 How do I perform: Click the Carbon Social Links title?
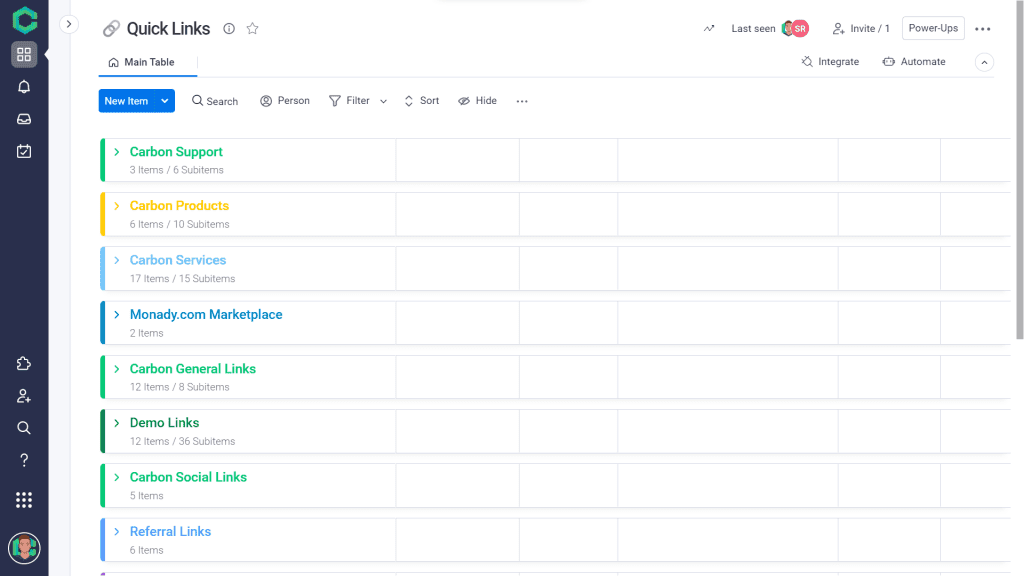point(188,477)
